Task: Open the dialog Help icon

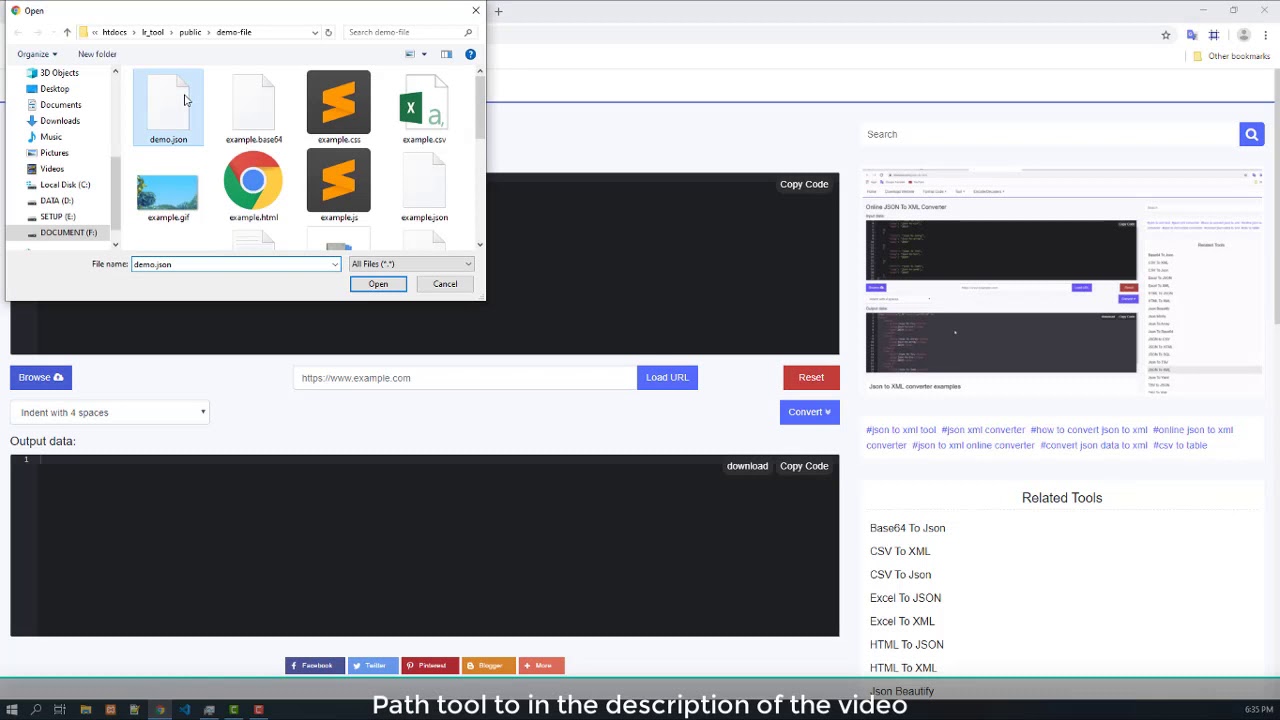Action: [470, 54]
